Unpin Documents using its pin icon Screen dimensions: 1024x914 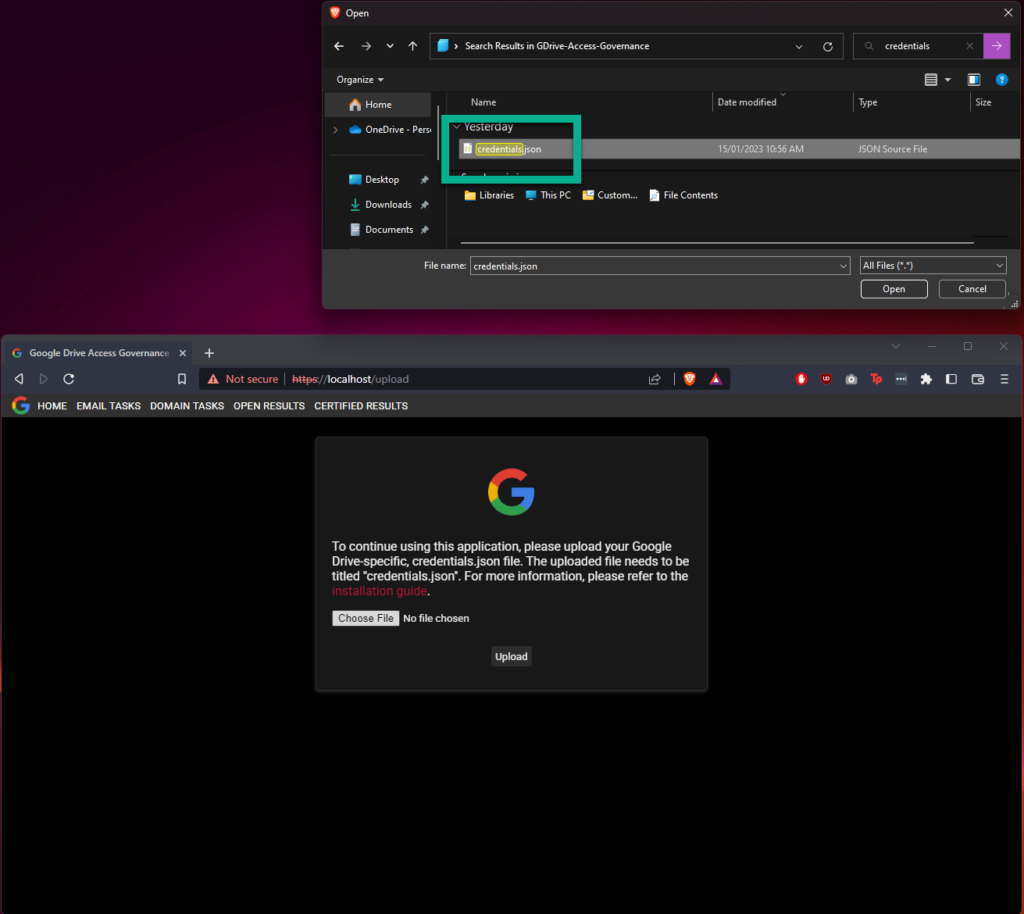tap(424, 230)
